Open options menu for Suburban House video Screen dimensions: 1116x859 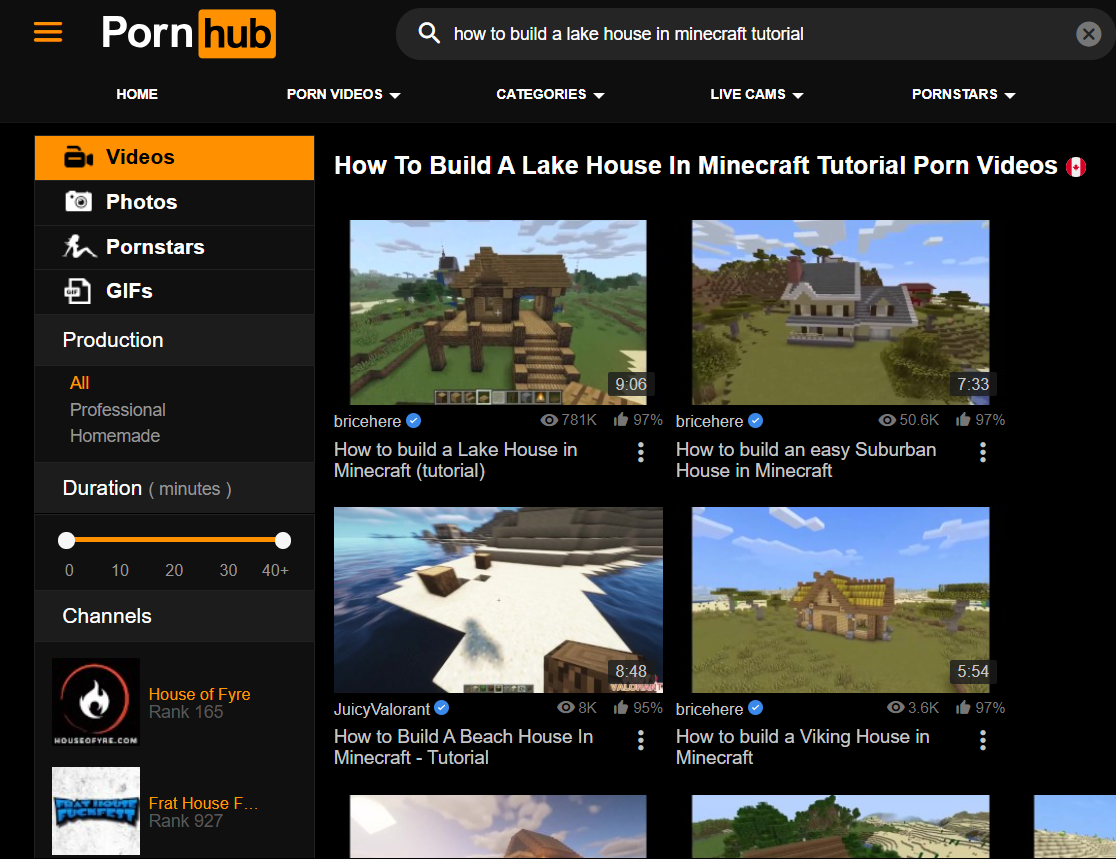coord(983,453)
